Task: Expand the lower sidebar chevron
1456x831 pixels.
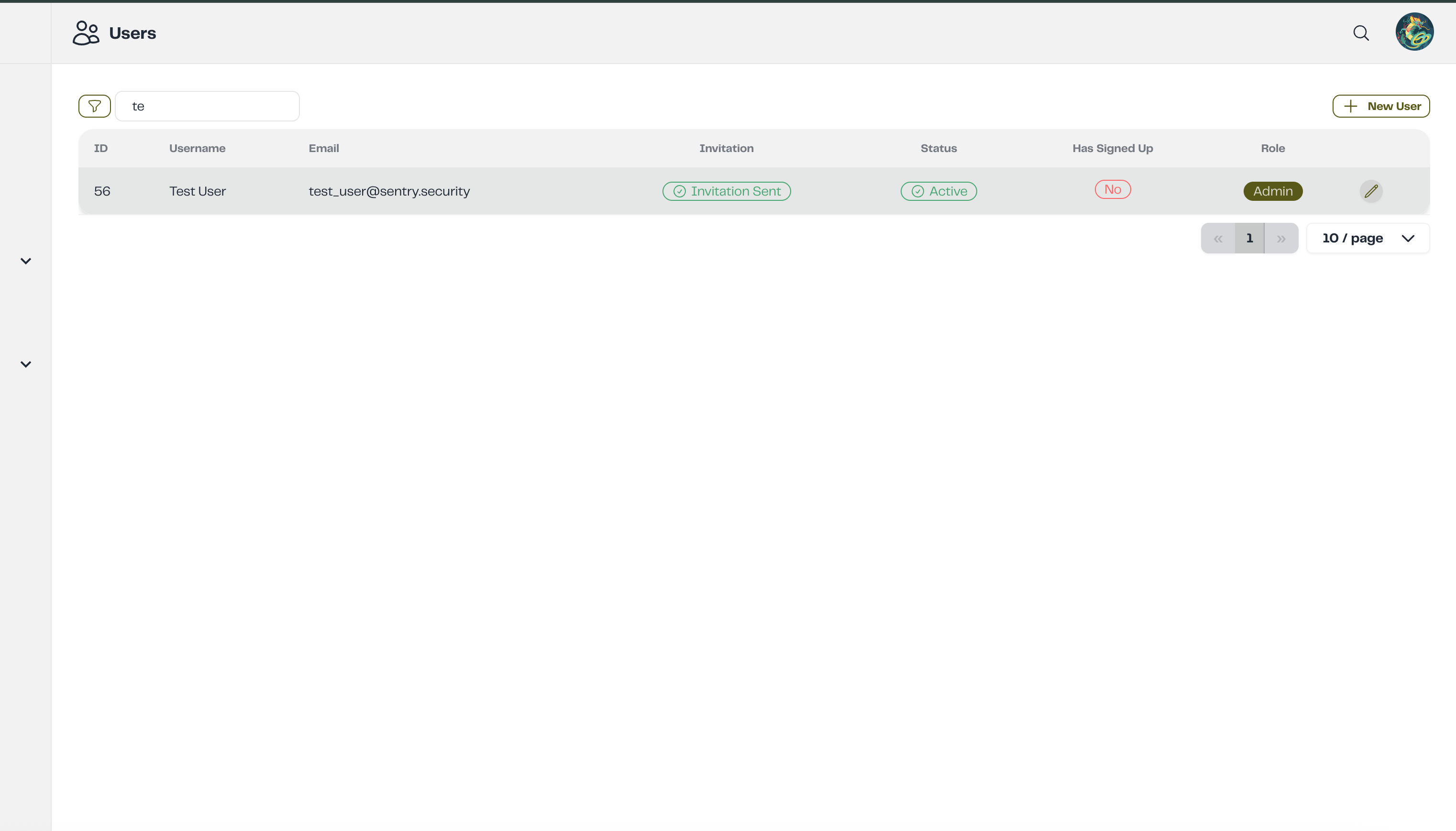Action: point(26,364)
